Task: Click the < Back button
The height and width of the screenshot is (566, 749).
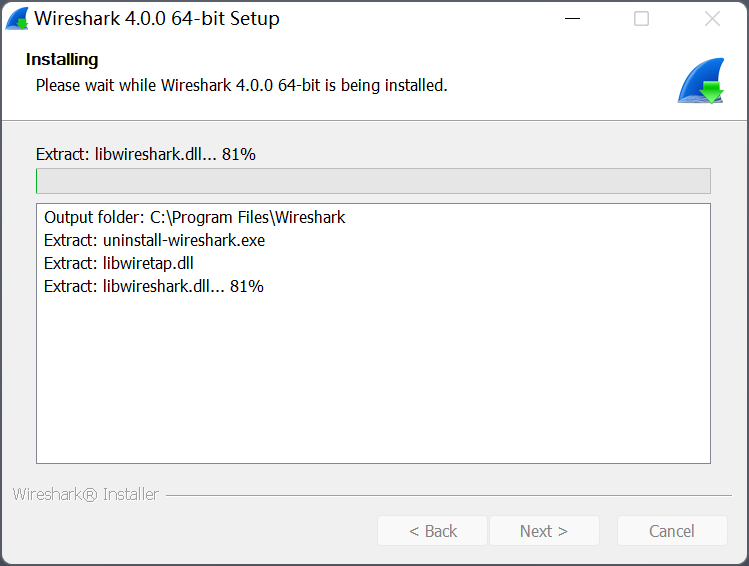Action: (432, 531)
